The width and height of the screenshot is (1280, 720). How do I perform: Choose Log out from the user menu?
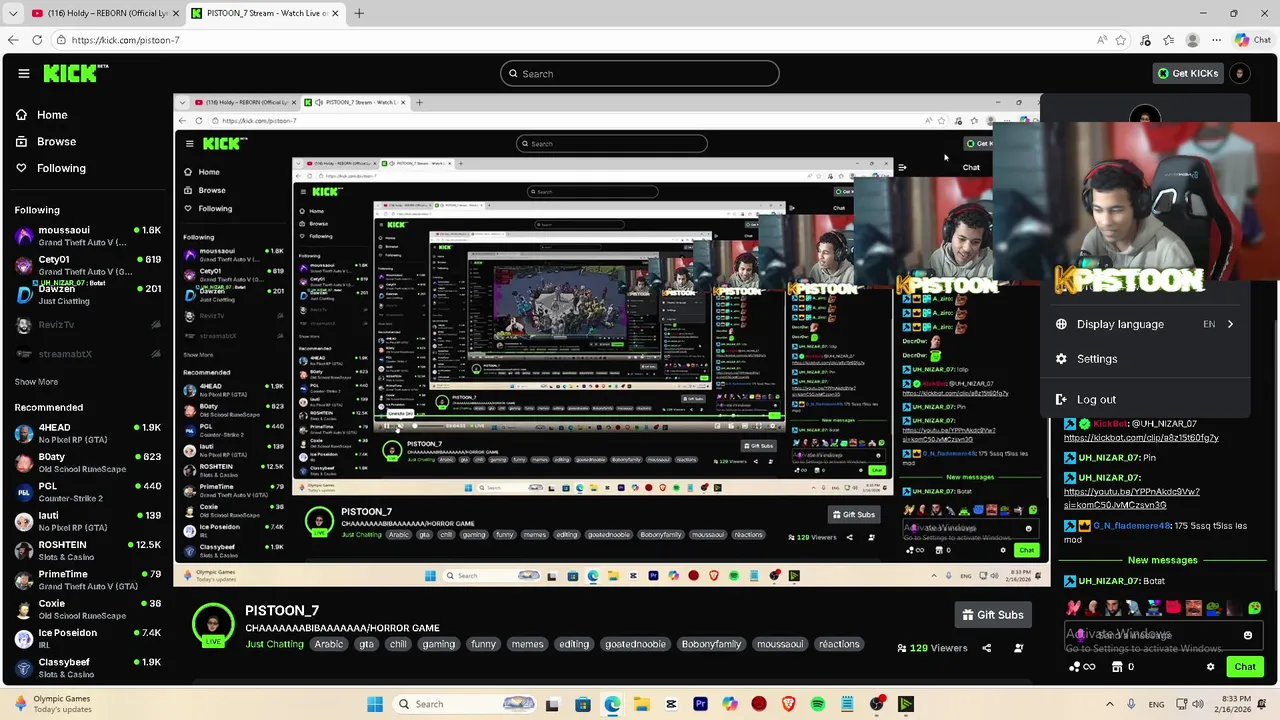coord(1145,399)
